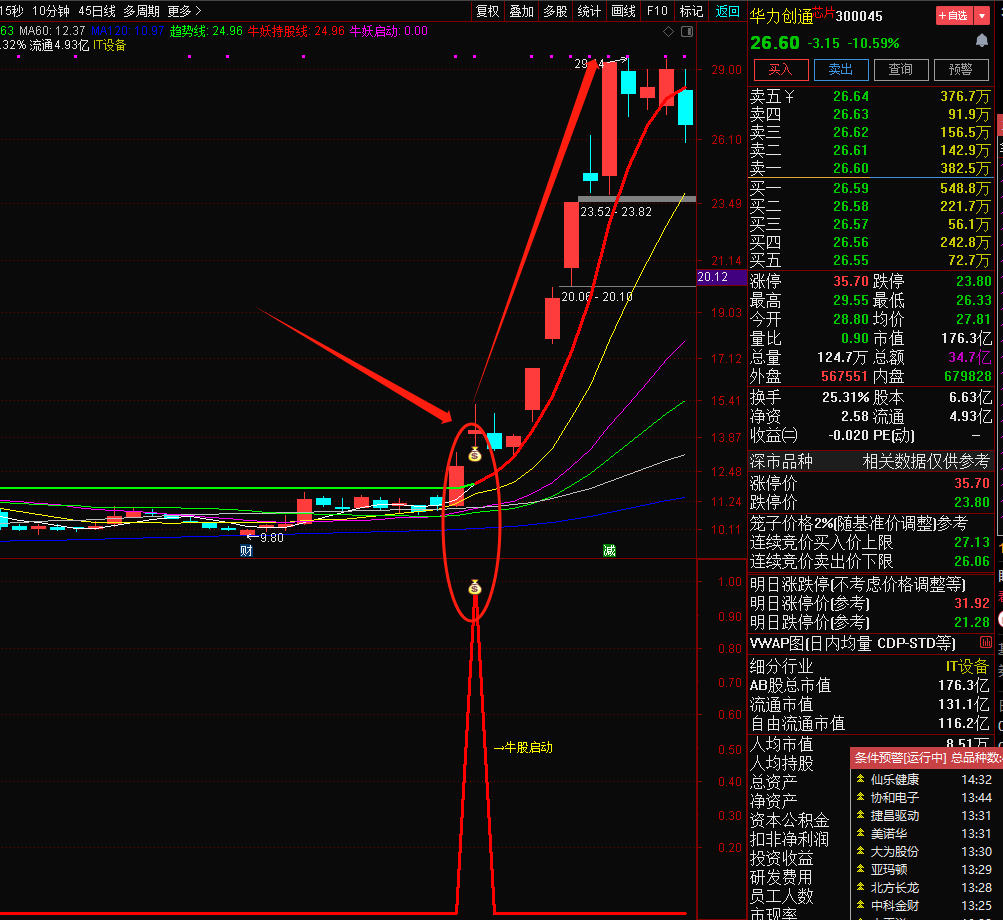Click the 趋势线 indicator label
This screenshot has height=920, width=1003.
pos(206,31)
